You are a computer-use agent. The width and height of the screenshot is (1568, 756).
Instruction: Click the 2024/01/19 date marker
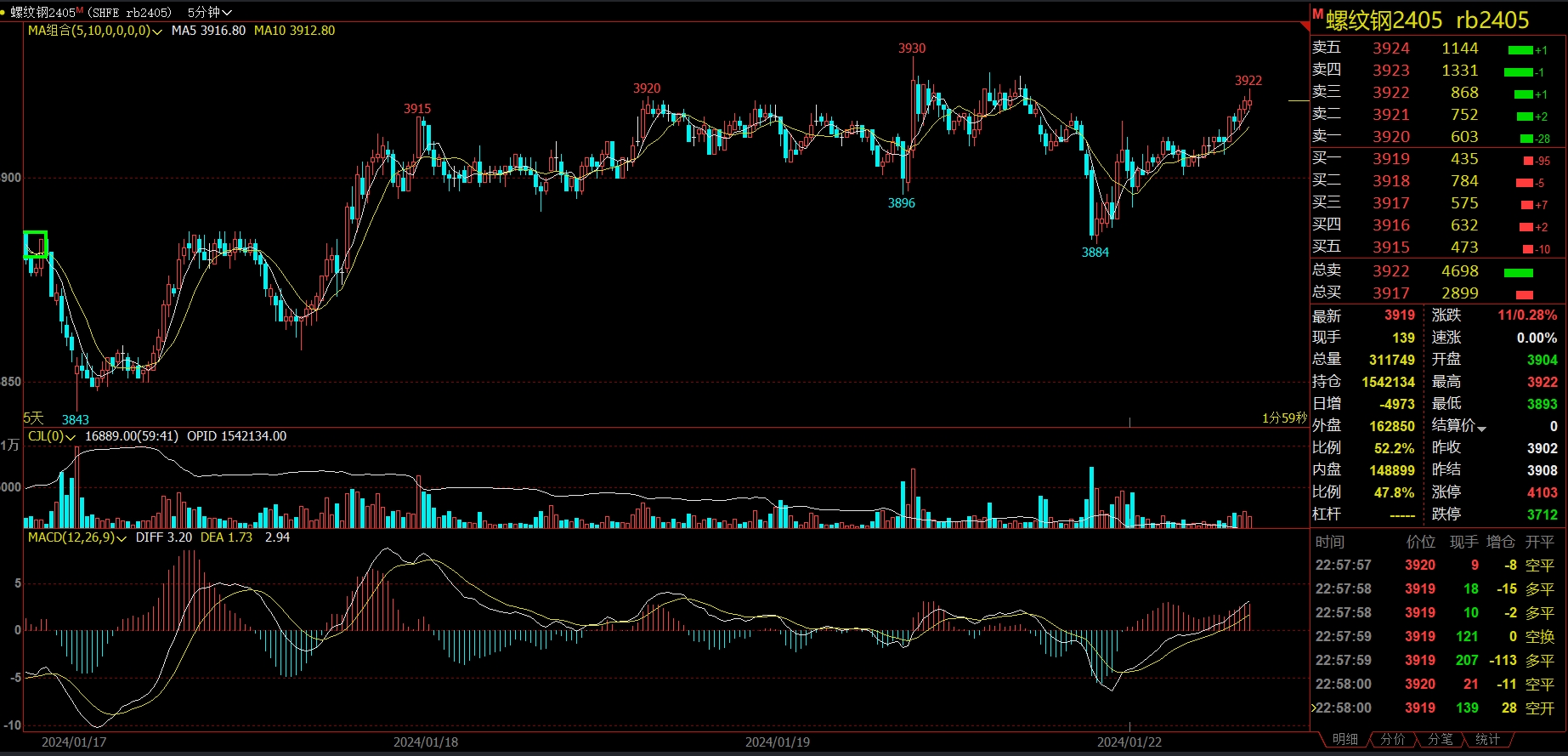coord(778,742)
